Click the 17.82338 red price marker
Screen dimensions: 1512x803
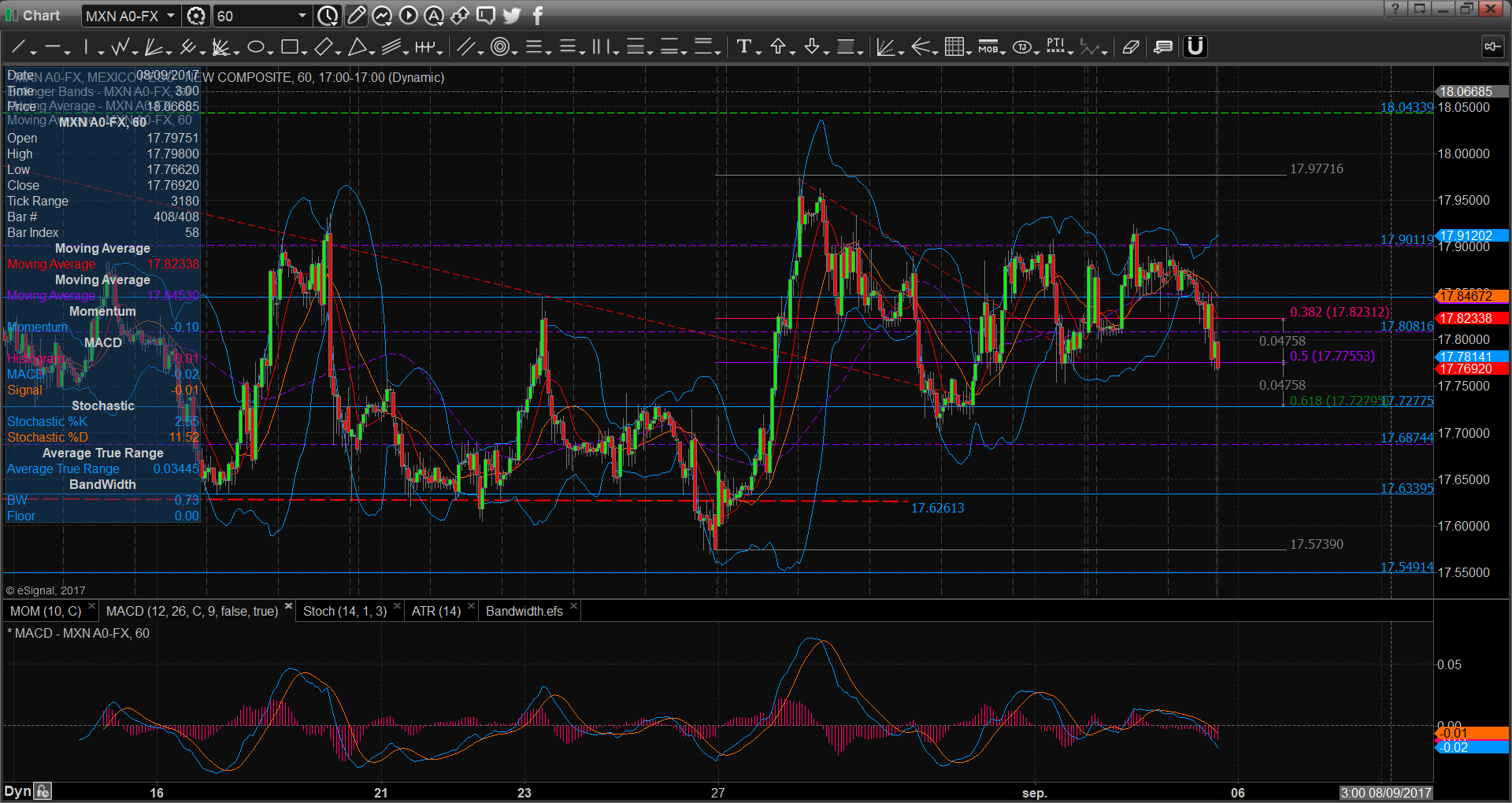coord(1472,318)
